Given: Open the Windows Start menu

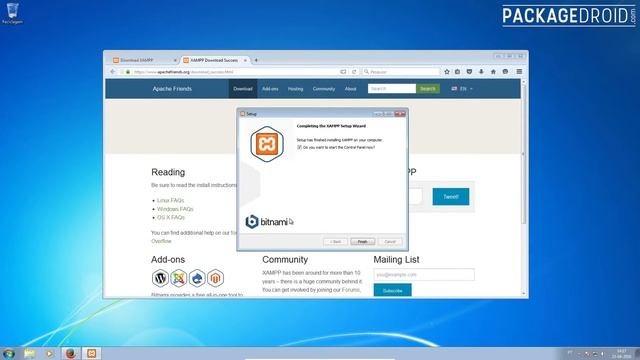Looking at the screenshot, I should 8,353.
